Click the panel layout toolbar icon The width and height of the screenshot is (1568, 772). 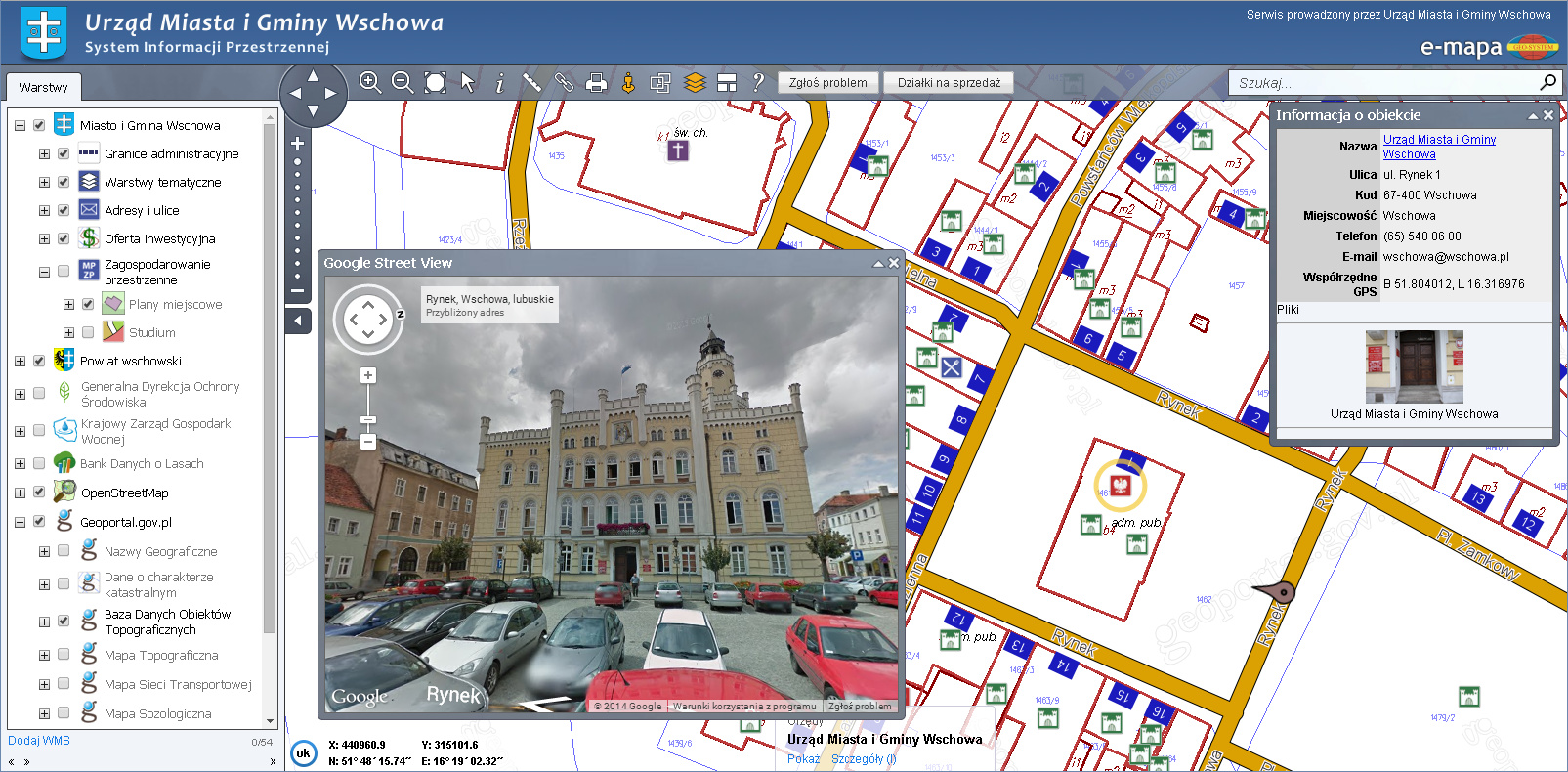[726, 83]
